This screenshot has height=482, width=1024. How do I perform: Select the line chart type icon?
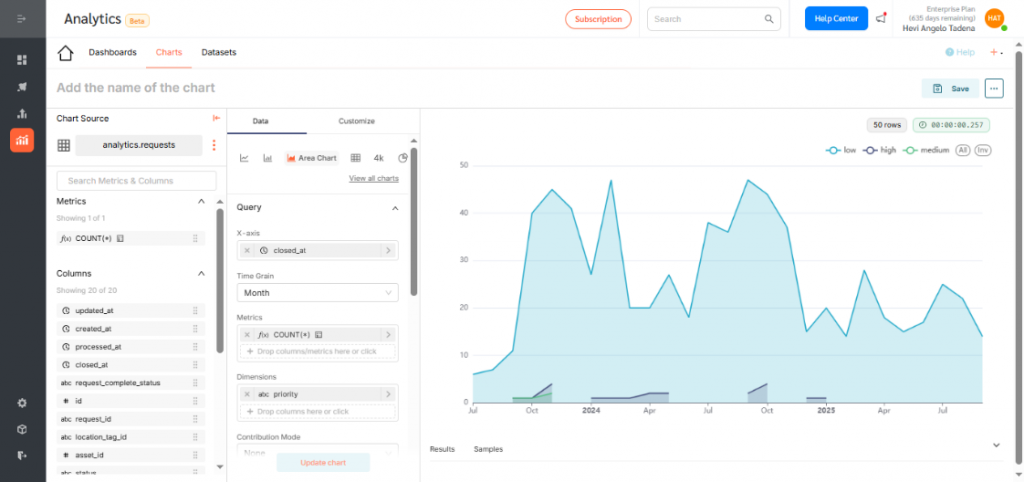(244, 158)
